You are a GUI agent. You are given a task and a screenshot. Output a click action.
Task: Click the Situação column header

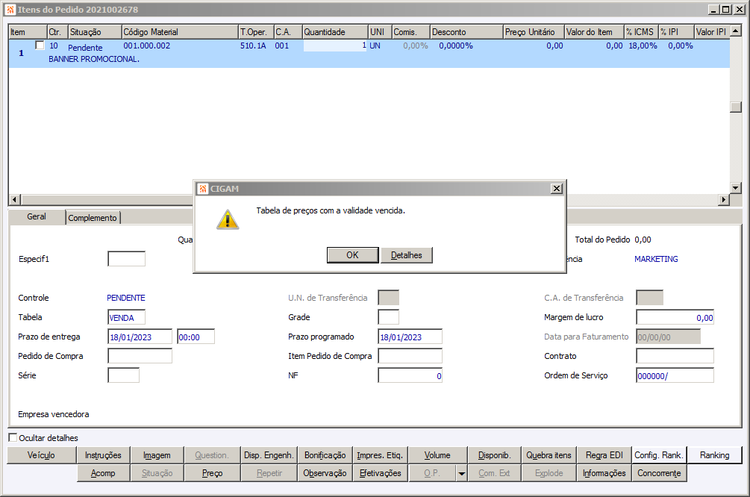pos(95,32)
